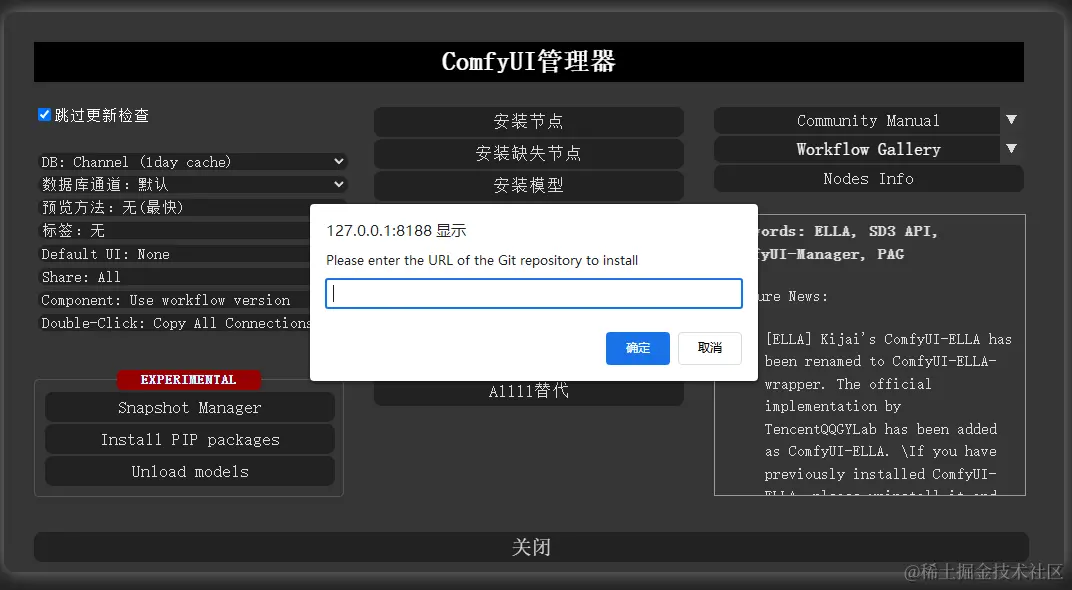Viewport: 1072px width, 590px height.
Task: Open the Default UI: None dropdown
Action: tap(174, 254)
